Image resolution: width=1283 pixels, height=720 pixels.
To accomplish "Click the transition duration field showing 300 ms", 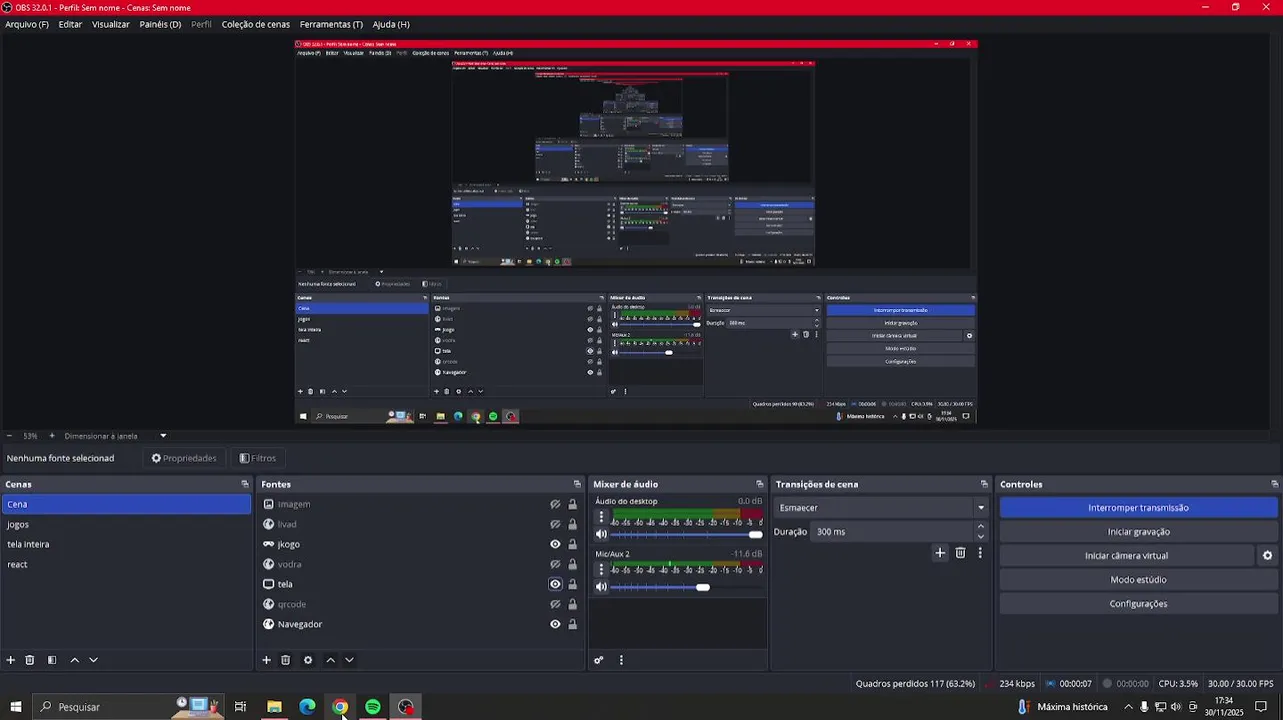I will (x=892, y=532).
